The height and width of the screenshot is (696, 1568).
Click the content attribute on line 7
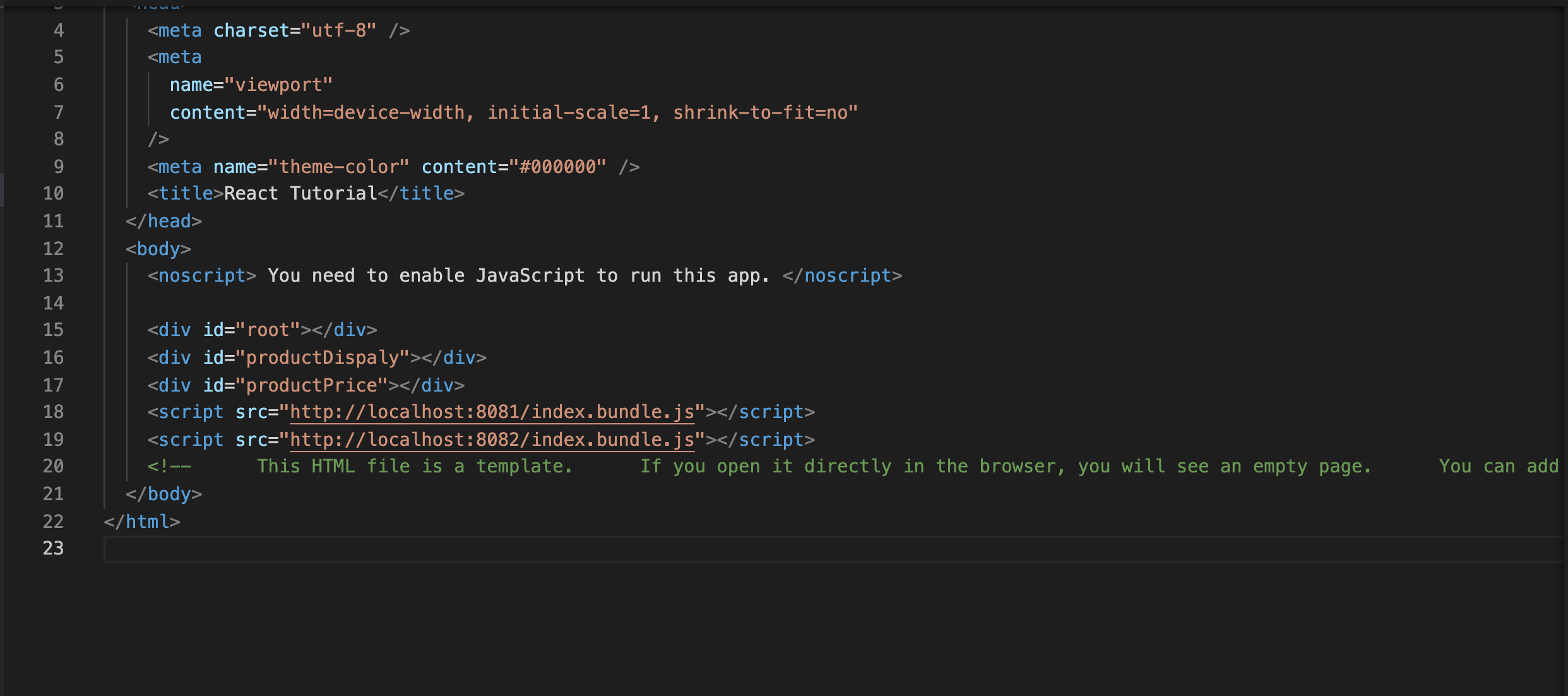coord(208,112)
